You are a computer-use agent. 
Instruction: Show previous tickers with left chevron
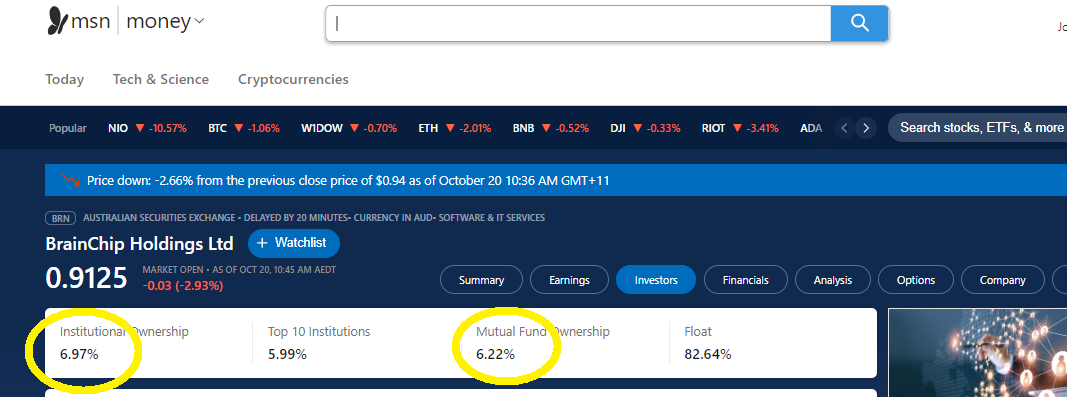point(844,128)
